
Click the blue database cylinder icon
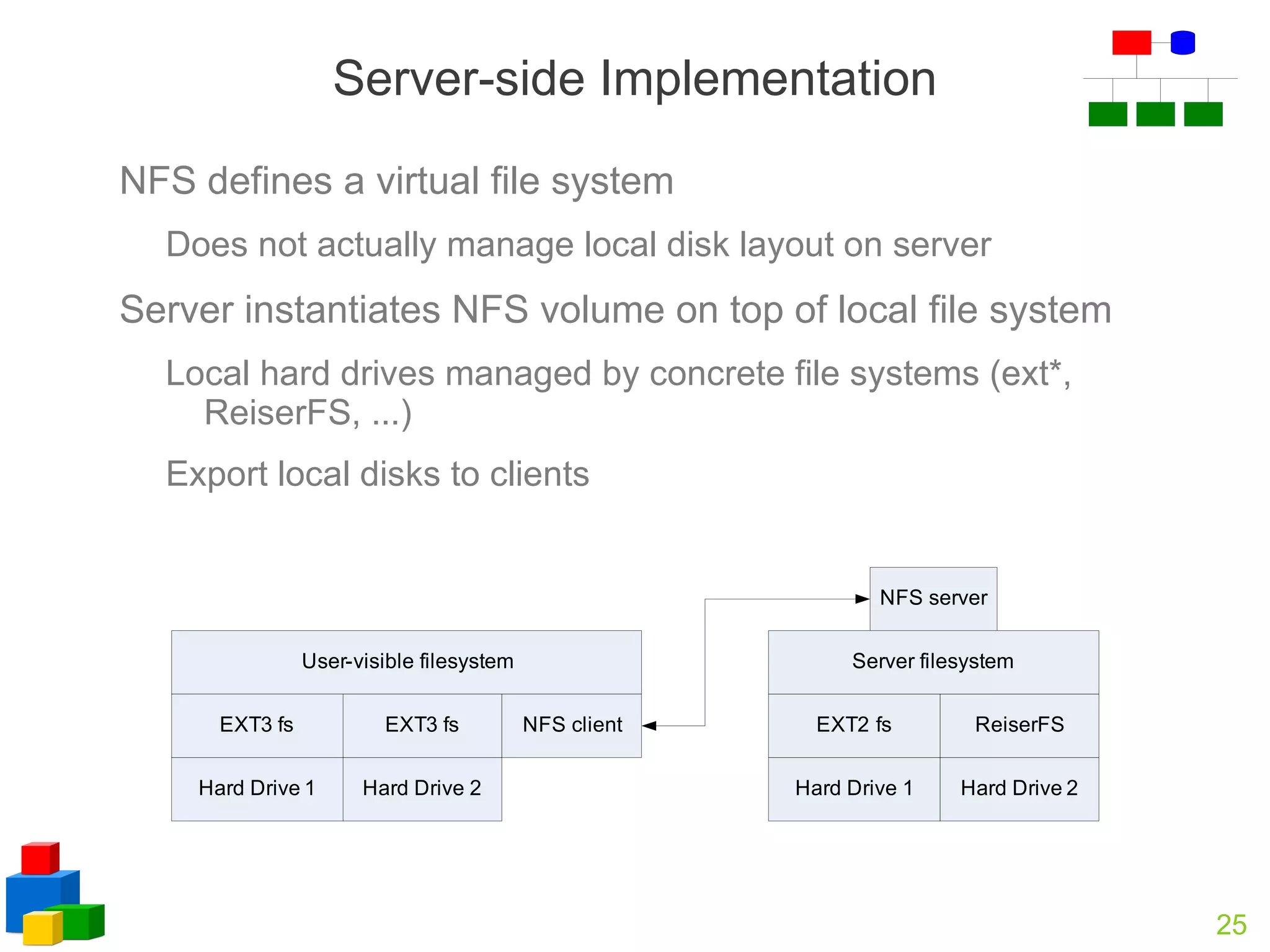tap(1183, 43)
